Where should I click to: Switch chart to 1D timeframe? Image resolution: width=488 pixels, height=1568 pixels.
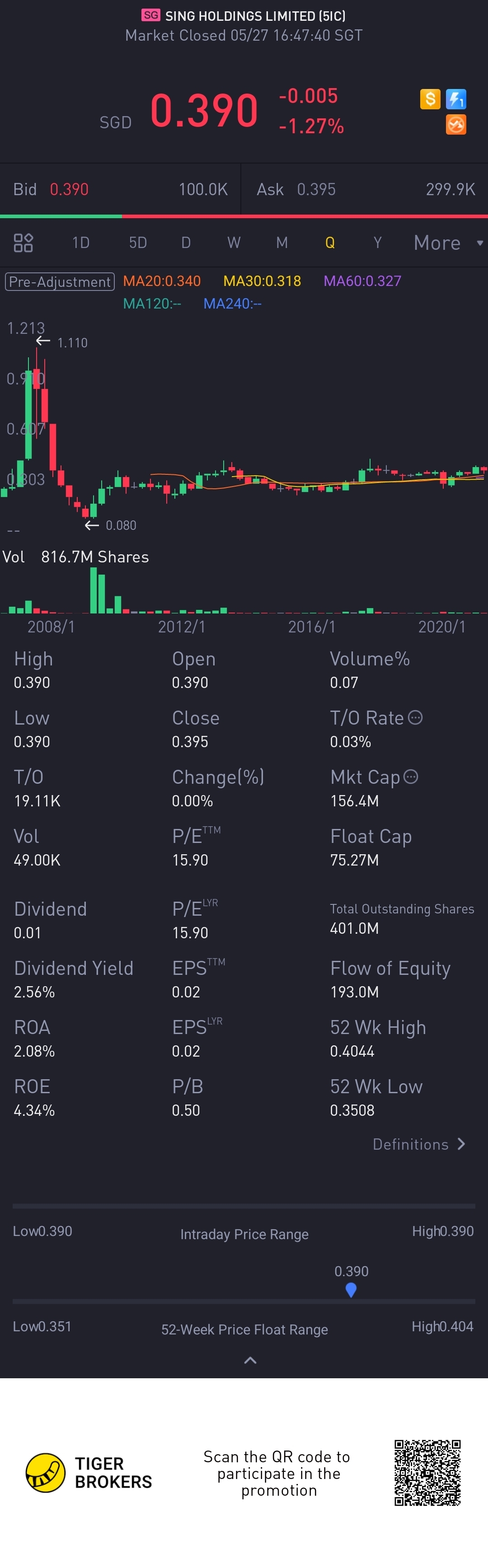tap(80, 243)
